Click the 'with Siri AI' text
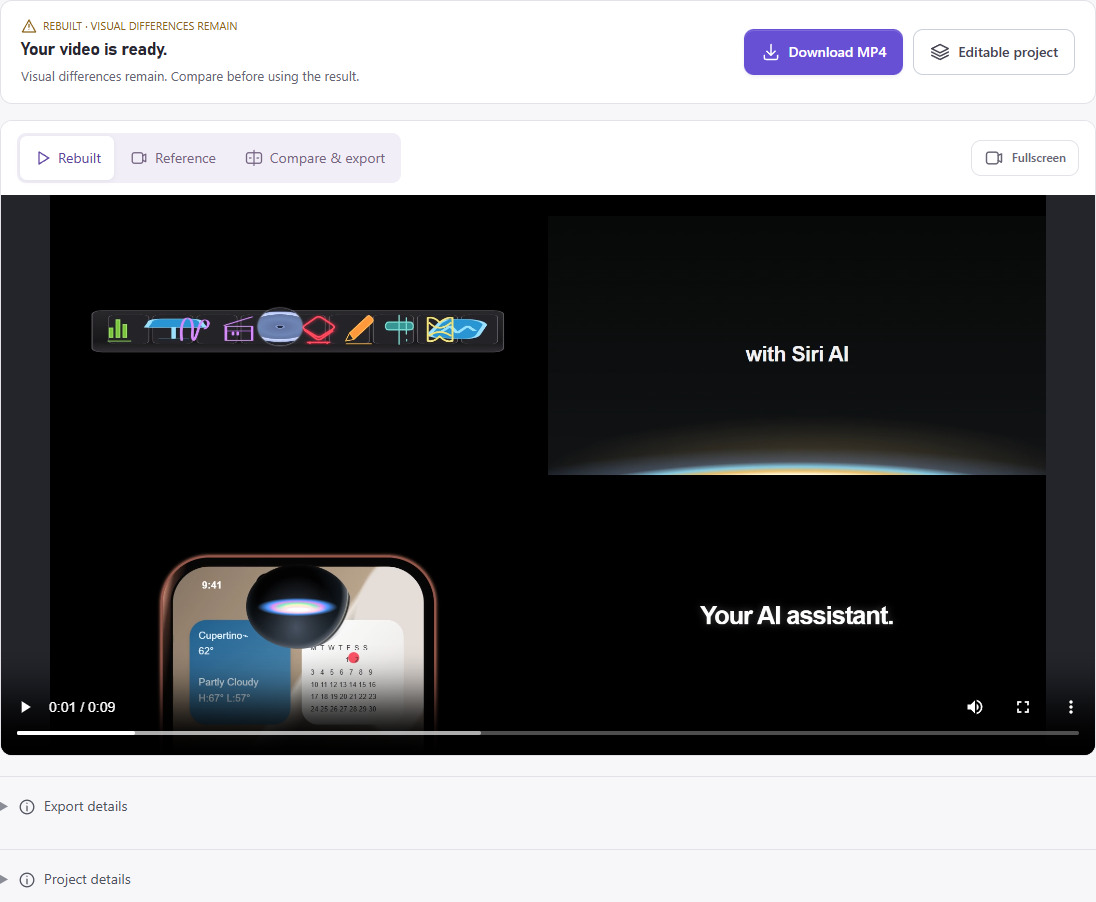The image size is (1096, 902). pos(797,354)
